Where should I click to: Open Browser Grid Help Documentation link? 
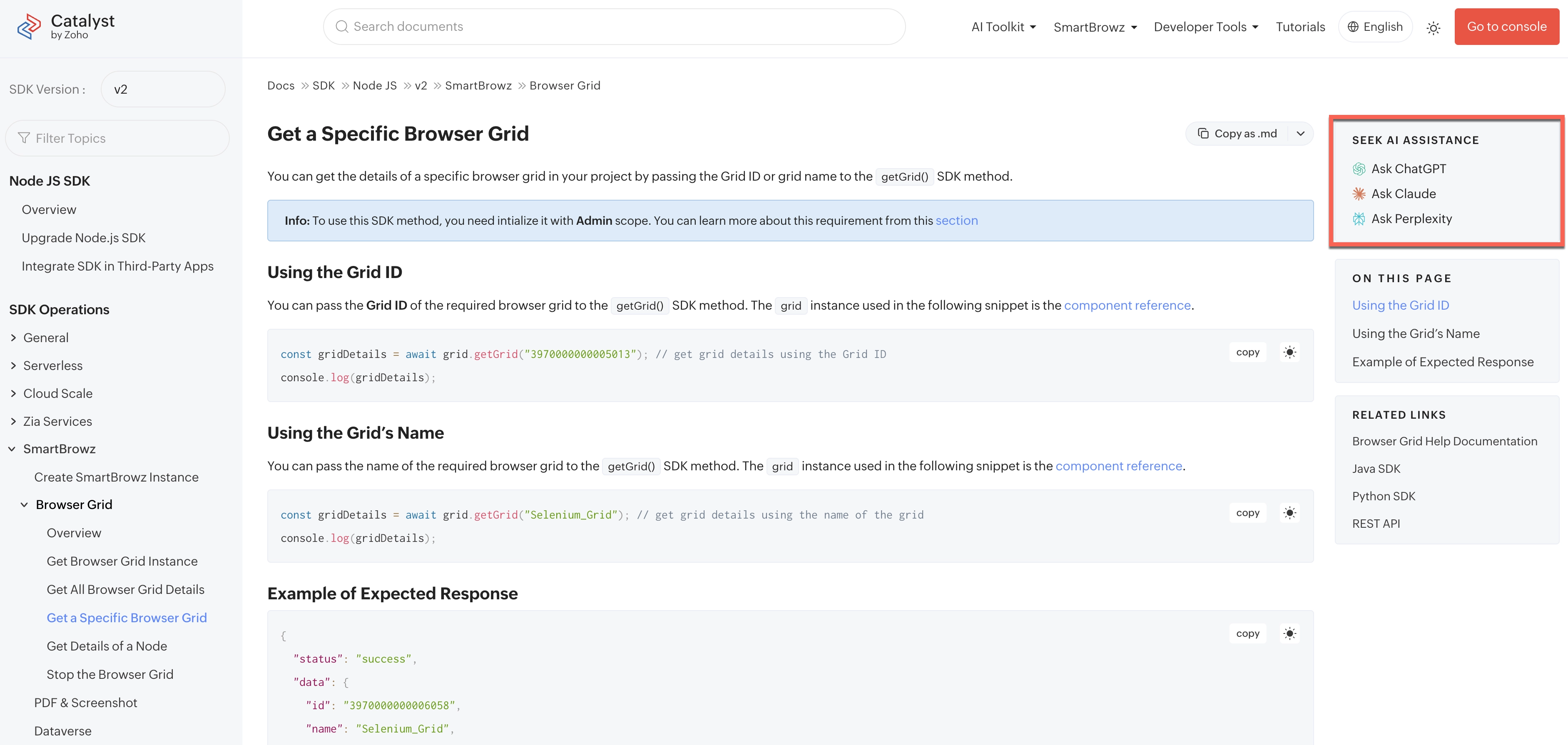[x=1444, y=441]
